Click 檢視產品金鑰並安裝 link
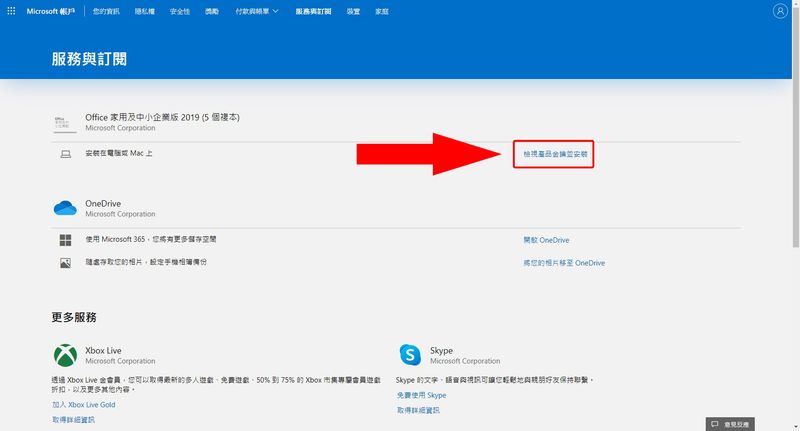Image resolution: width=800 pixels, height=431 pixels. [x=555, y=154]
